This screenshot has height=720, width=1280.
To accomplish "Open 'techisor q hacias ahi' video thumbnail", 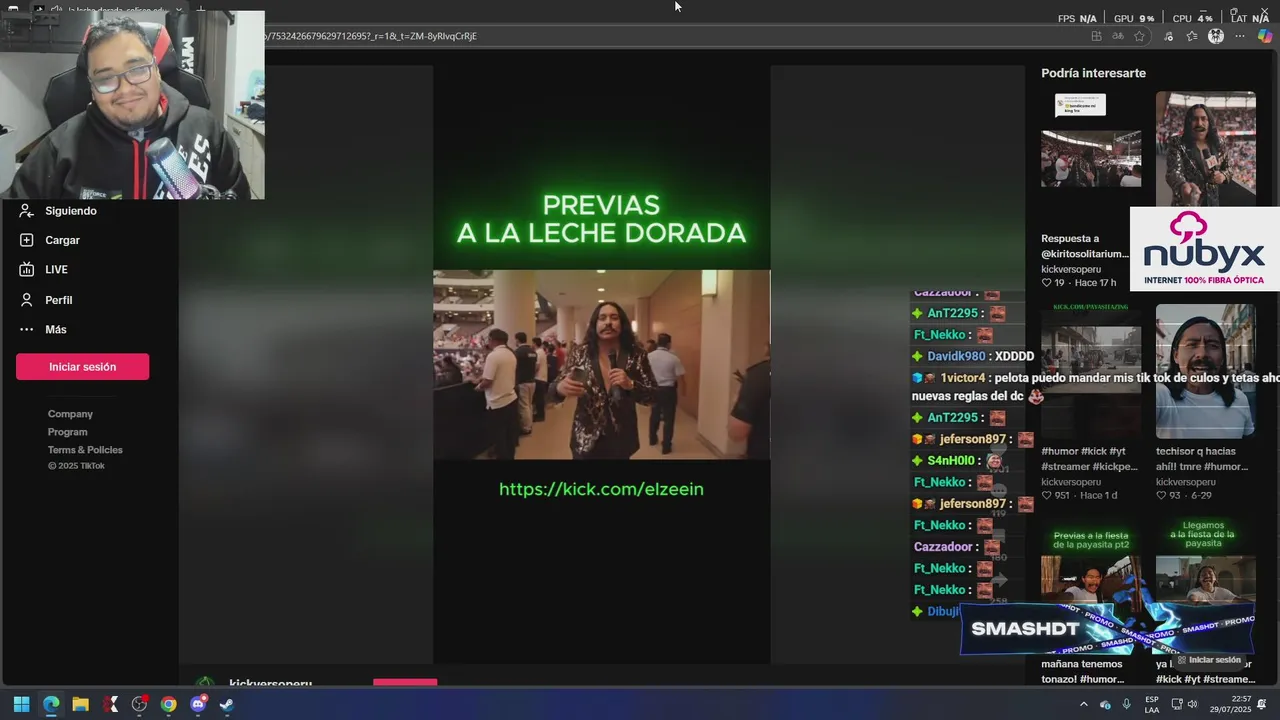I will click(x=1205, y=371).
